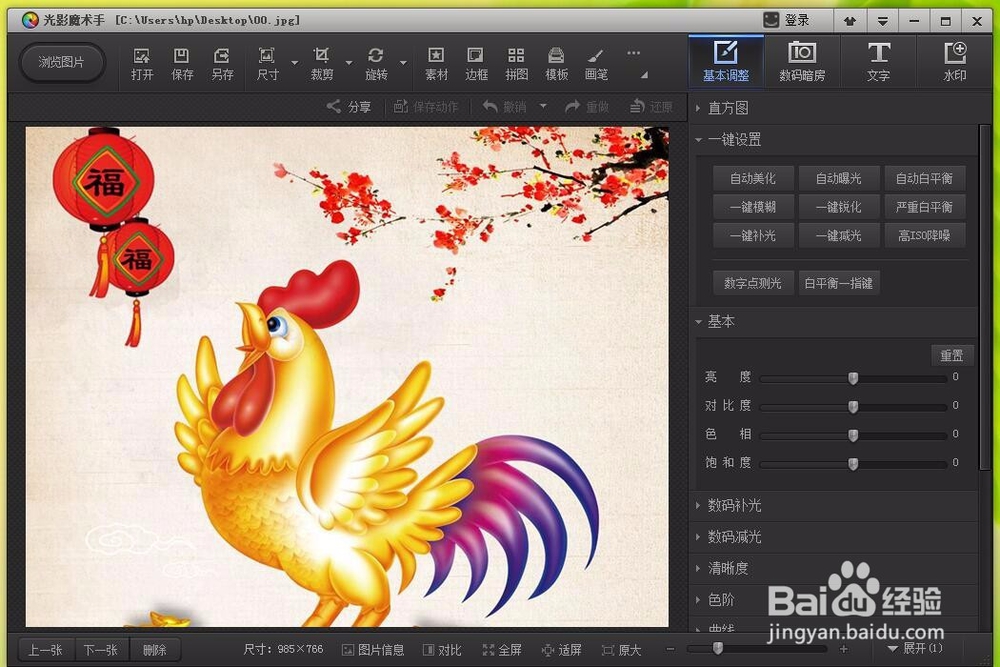Apply 自动美化 auto enhancement

click(751, 178)
